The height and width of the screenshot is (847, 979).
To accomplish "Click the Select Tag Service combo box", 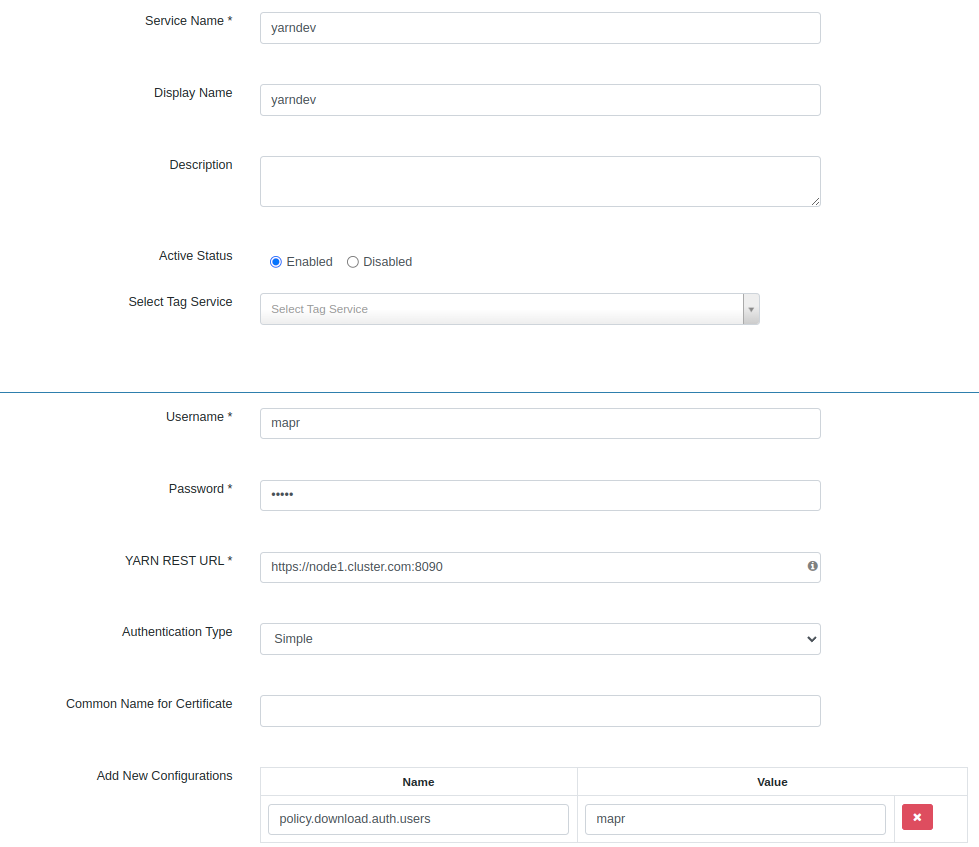I will (509, 309).
